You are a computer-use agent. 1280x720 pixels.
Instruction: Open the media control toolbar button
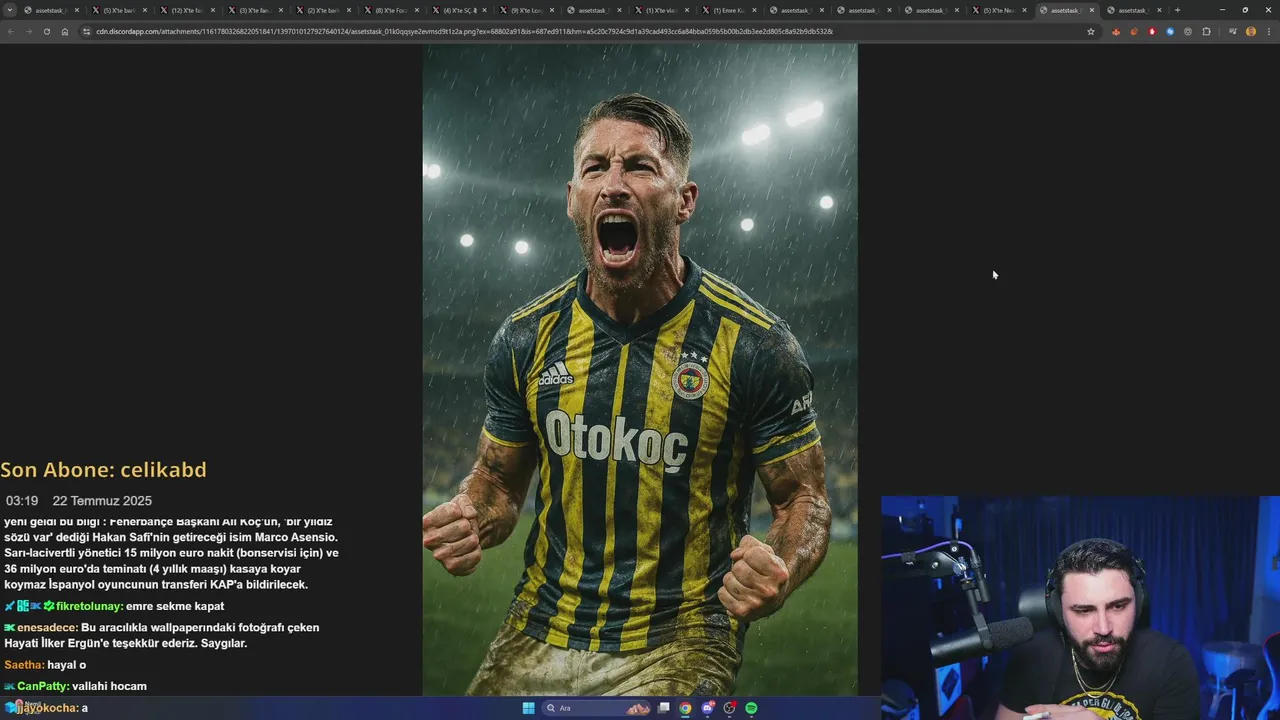coord(1232,31)
